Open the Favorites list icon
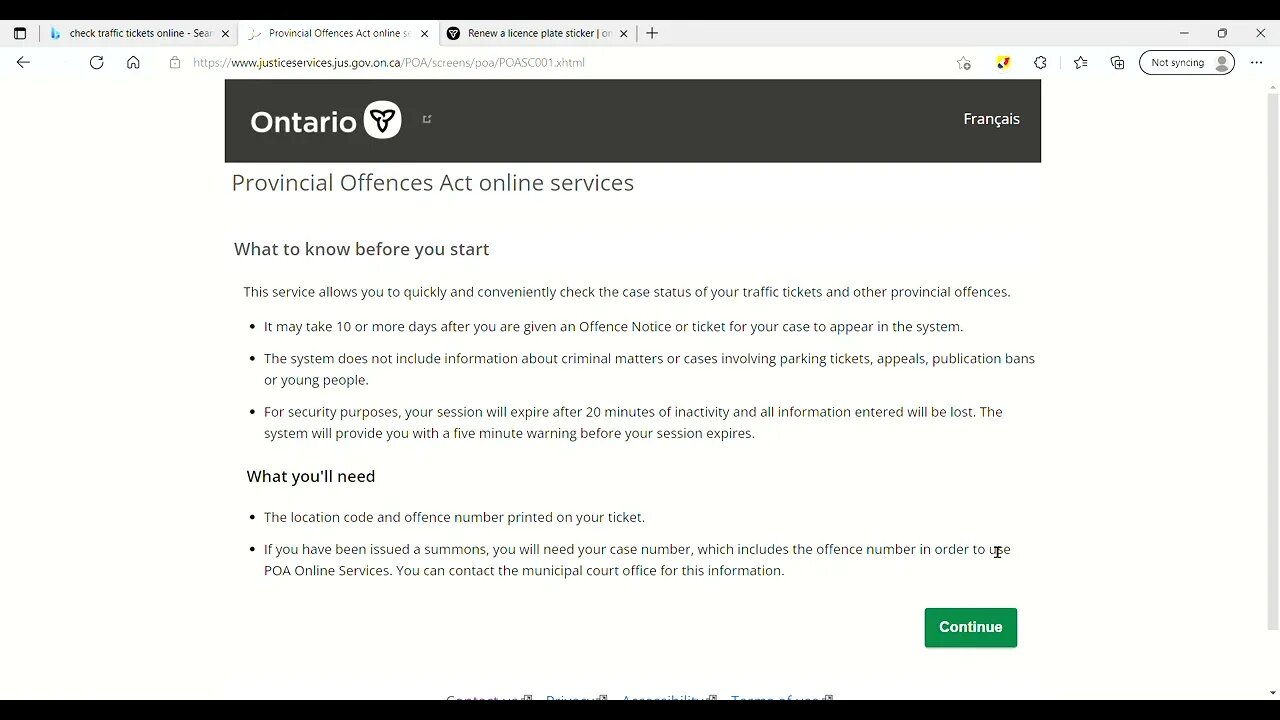The image size is (1280, 720). tap(1080, 62)
